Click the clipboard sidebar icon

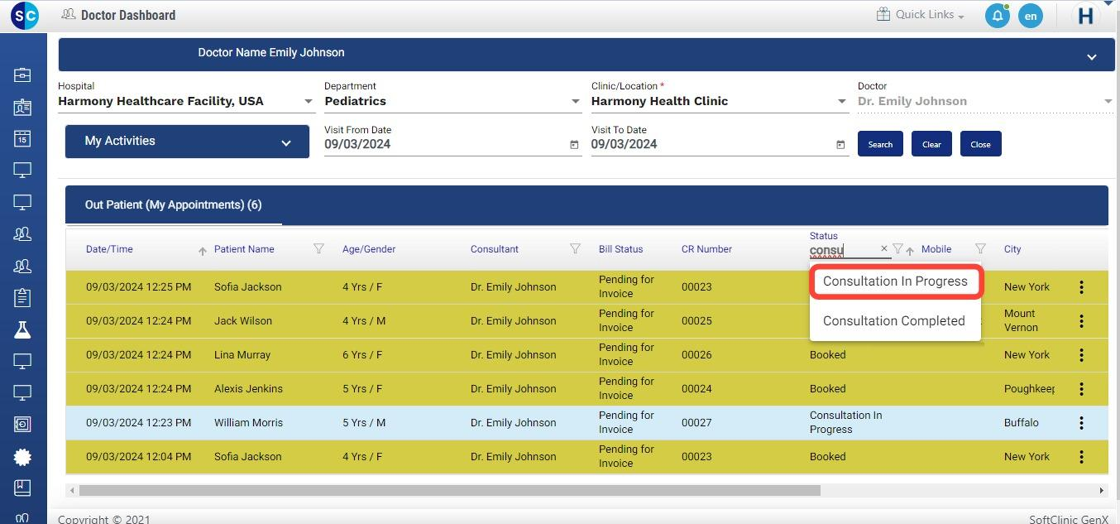(x=22, y=297)
